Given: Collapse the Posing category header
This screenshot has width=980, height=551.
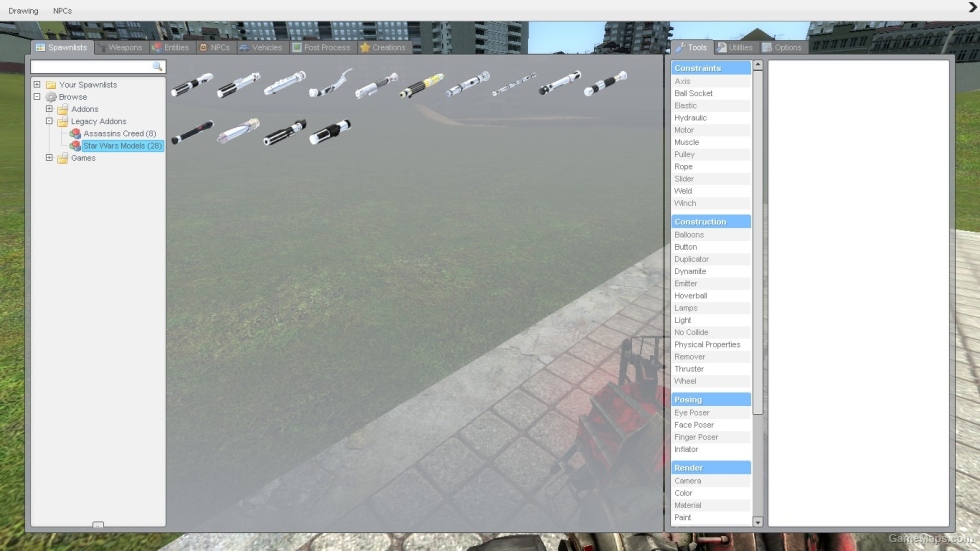Looking at the screenshot, I should click(x=711, y=399).
